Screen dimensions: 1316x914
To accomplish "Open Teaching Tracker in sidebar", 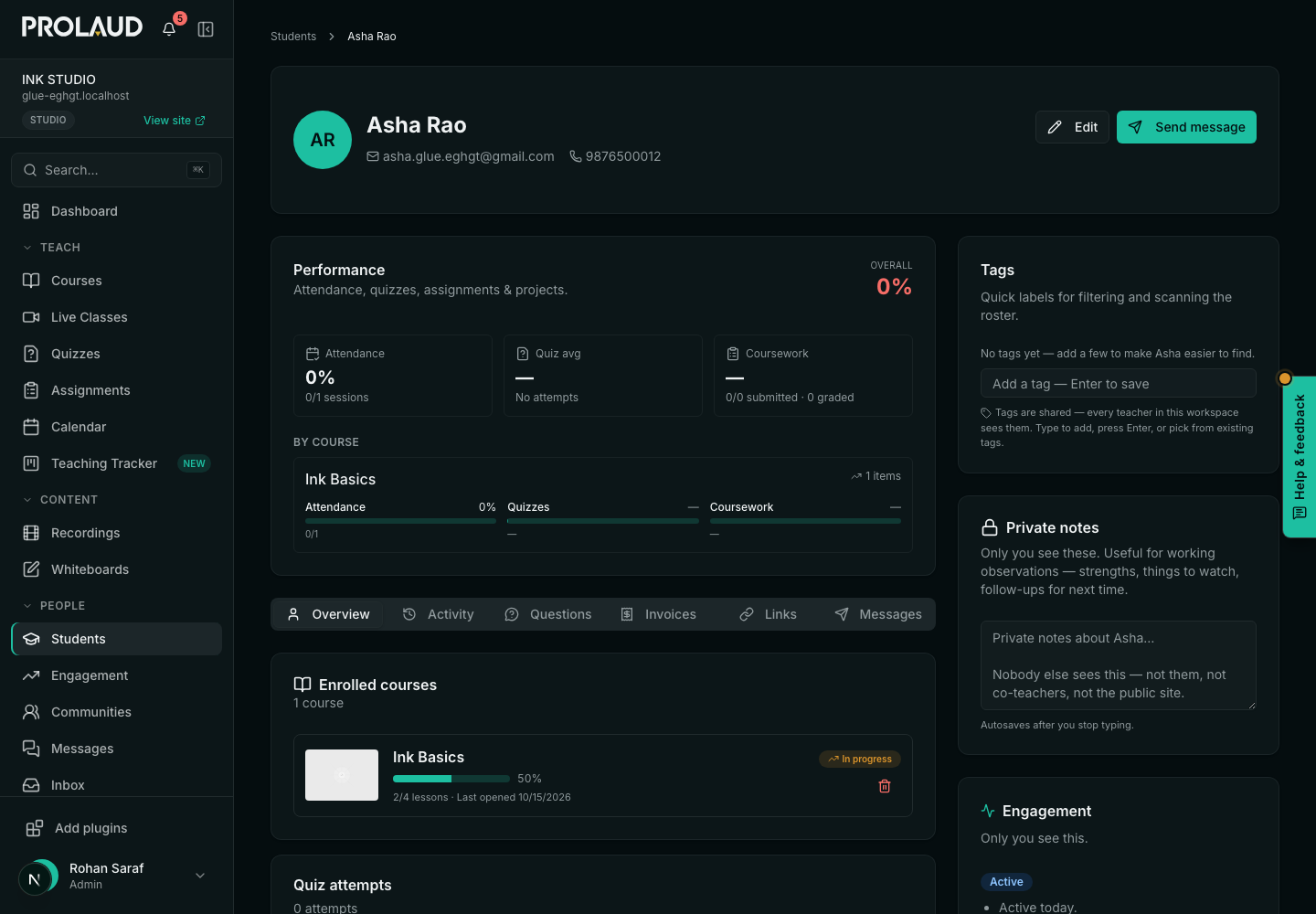I will (116, 463).
